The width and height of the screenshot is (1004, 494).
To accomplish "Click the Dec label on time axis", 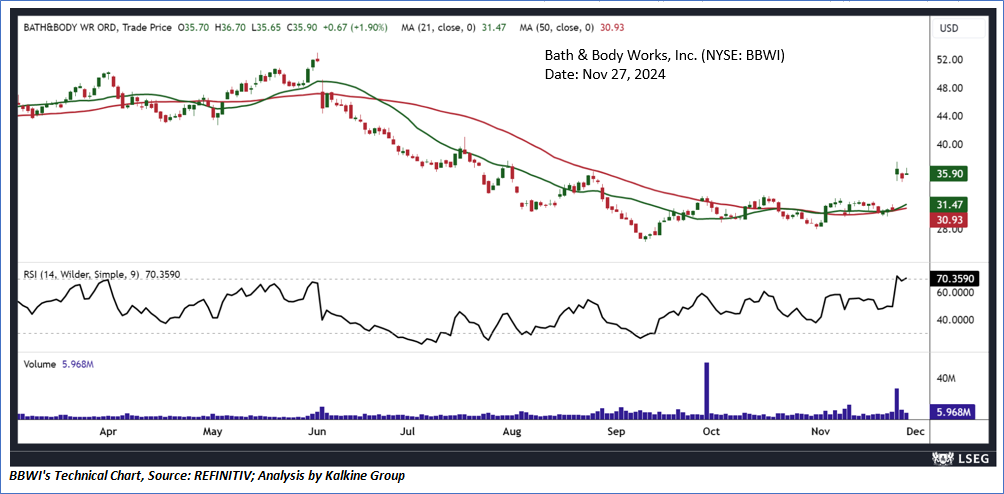I will [916, 431].
